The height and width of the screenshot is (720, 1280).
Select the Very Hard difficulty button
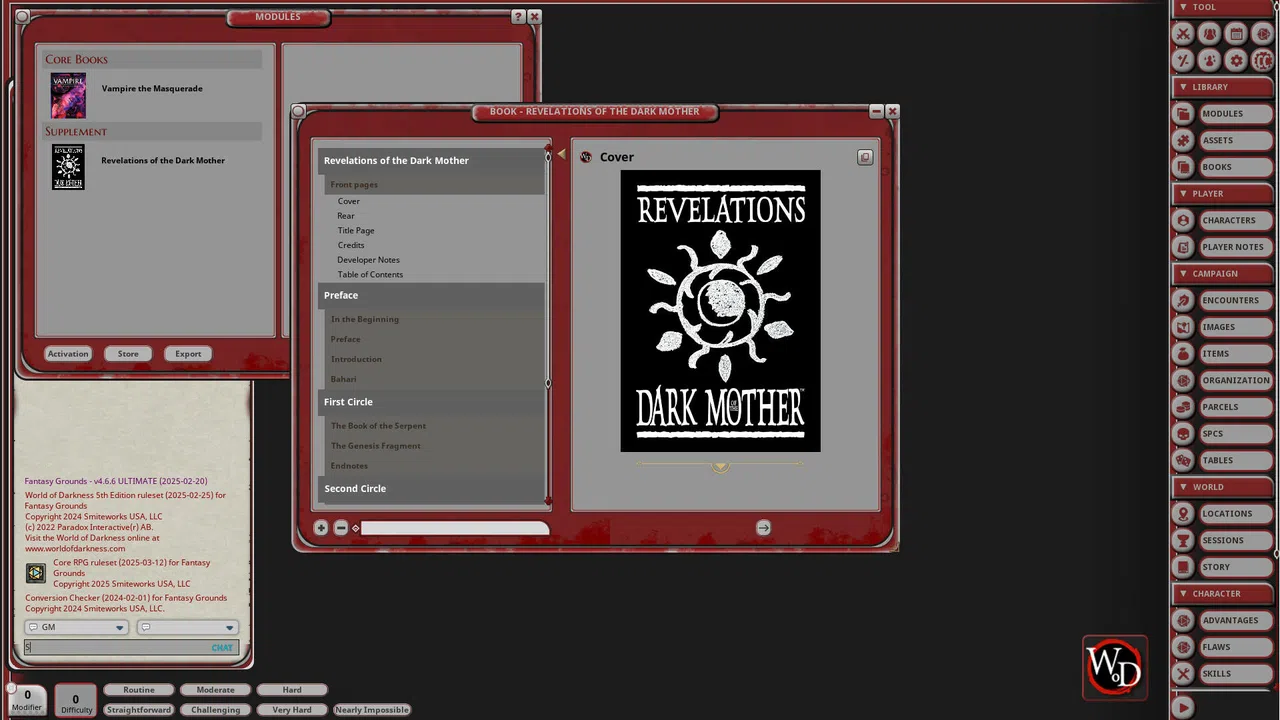click(292, 710)
